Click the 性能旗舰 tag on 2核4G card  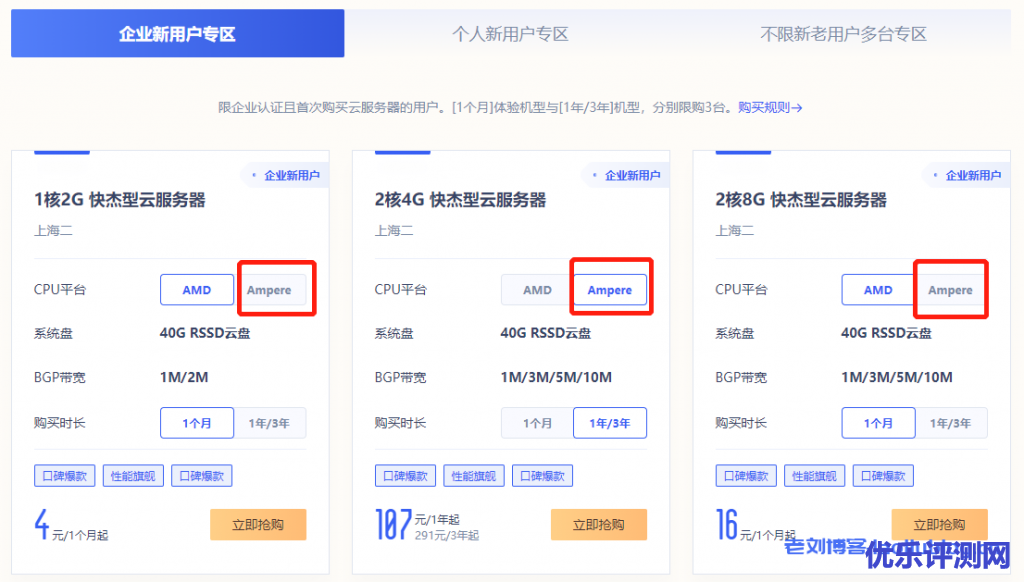pos(476,476)
